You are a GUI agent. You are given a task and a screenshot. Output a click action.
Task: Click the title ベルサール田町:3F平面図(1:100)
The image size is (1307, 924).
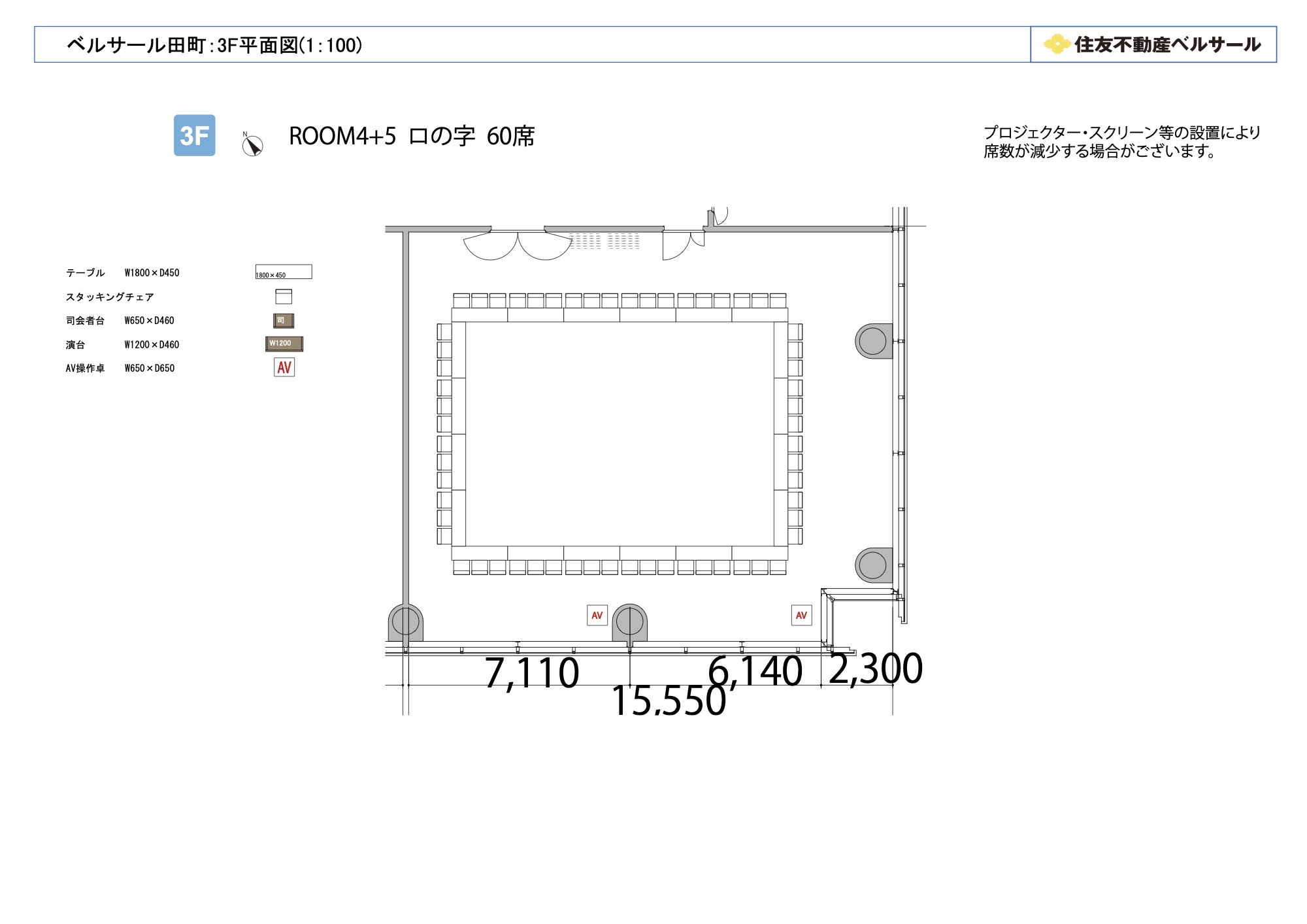pos(214,45)
